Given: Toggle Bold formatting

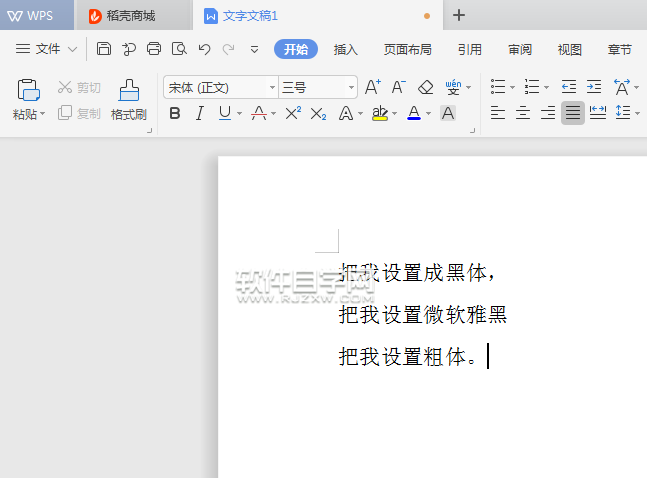Looking at the screenshot, I should (175, 113).
